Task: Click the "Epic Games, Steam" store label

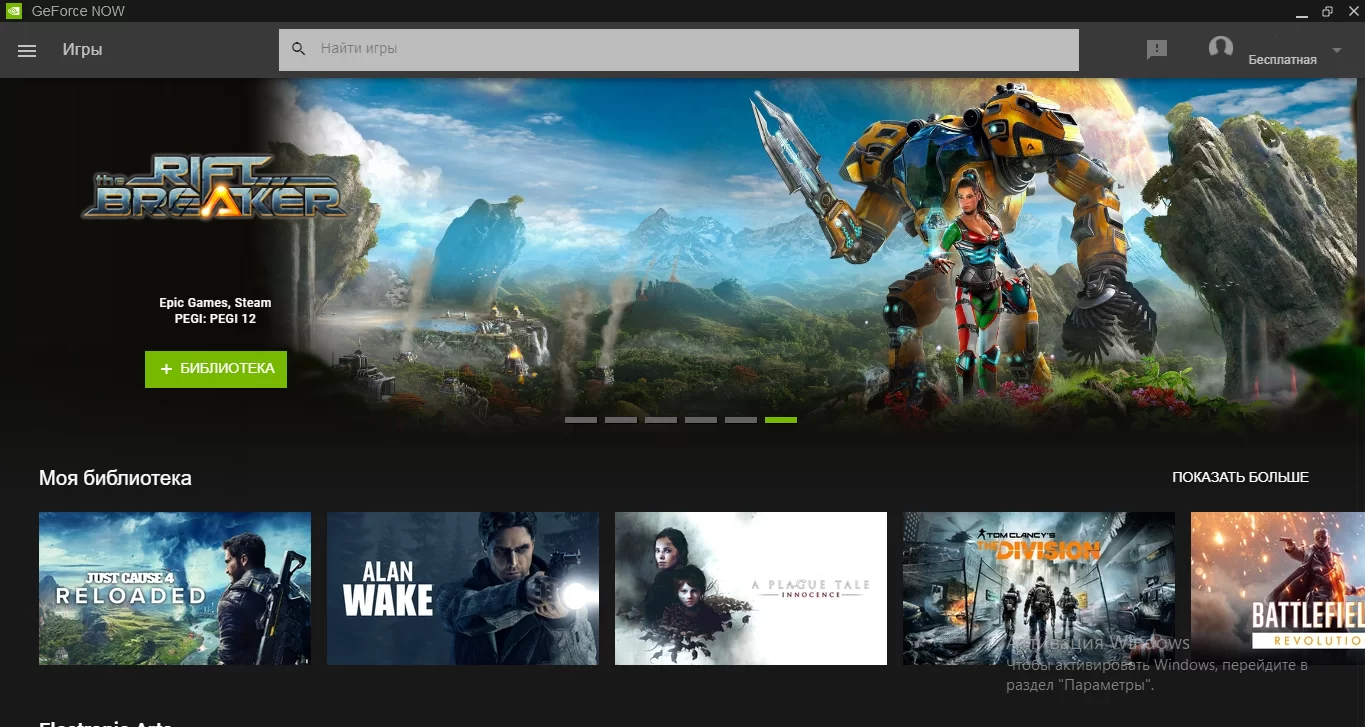Action: [215, 302]
